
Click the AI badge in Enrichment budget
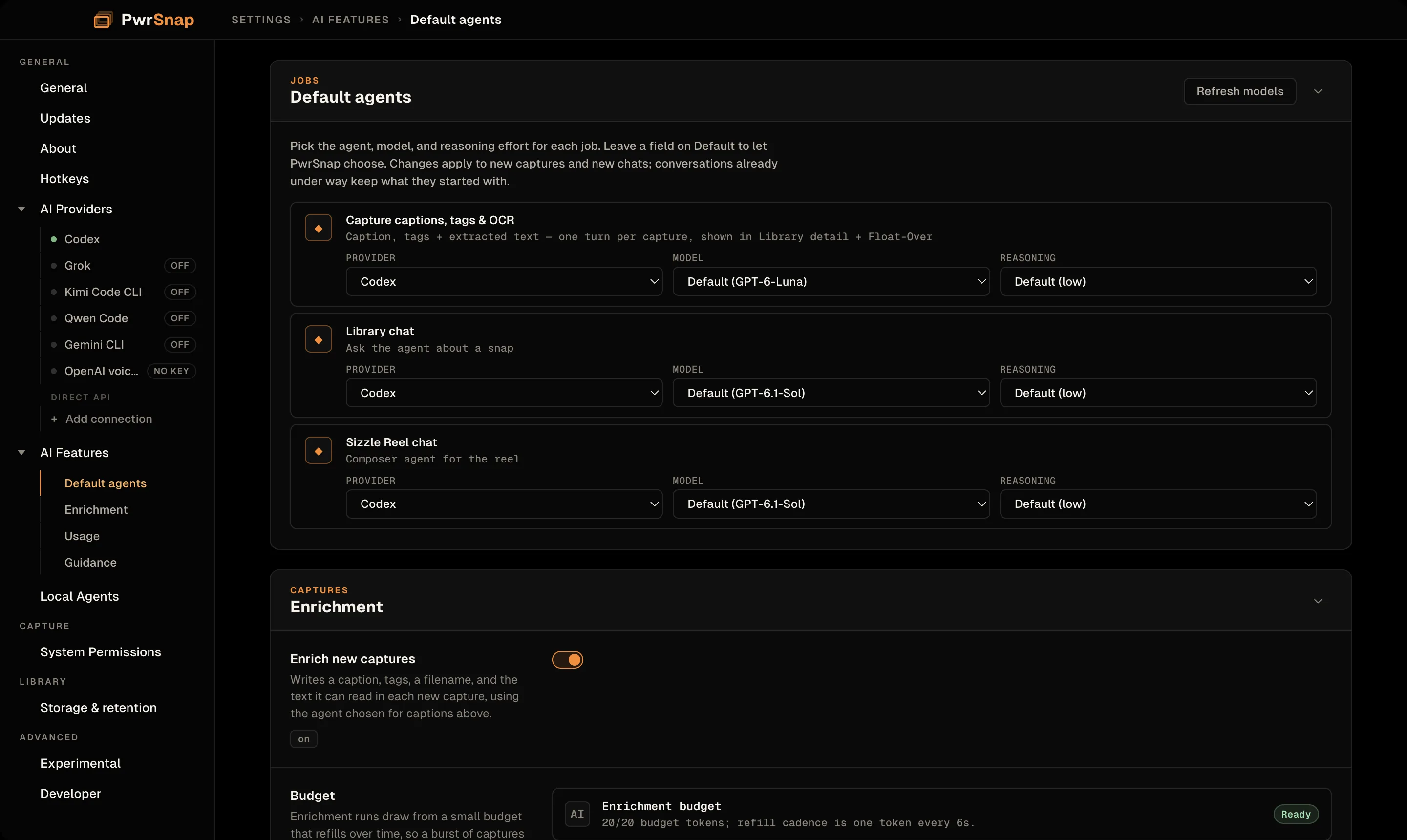coord(577,814)
